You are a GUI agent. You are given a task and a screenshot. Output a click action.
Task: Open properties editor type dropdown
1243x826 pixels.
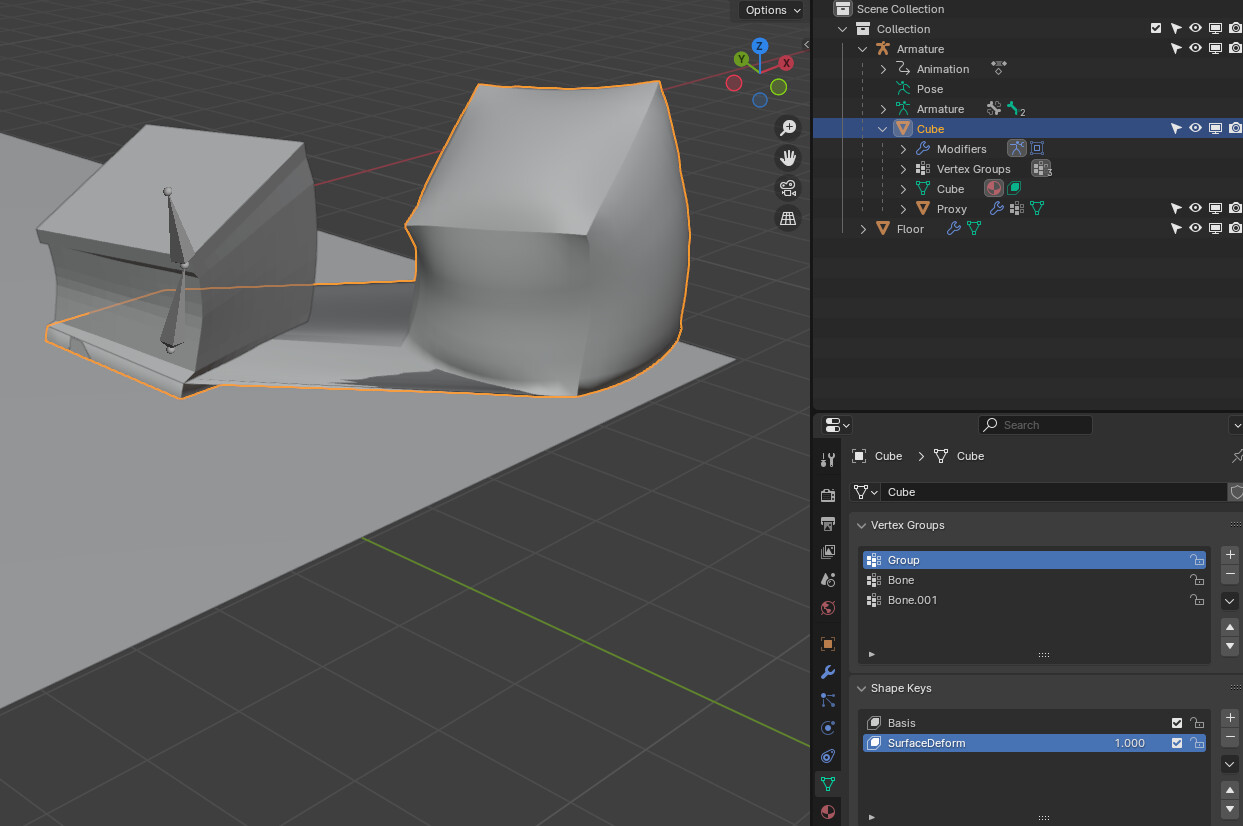coord(837,425)
